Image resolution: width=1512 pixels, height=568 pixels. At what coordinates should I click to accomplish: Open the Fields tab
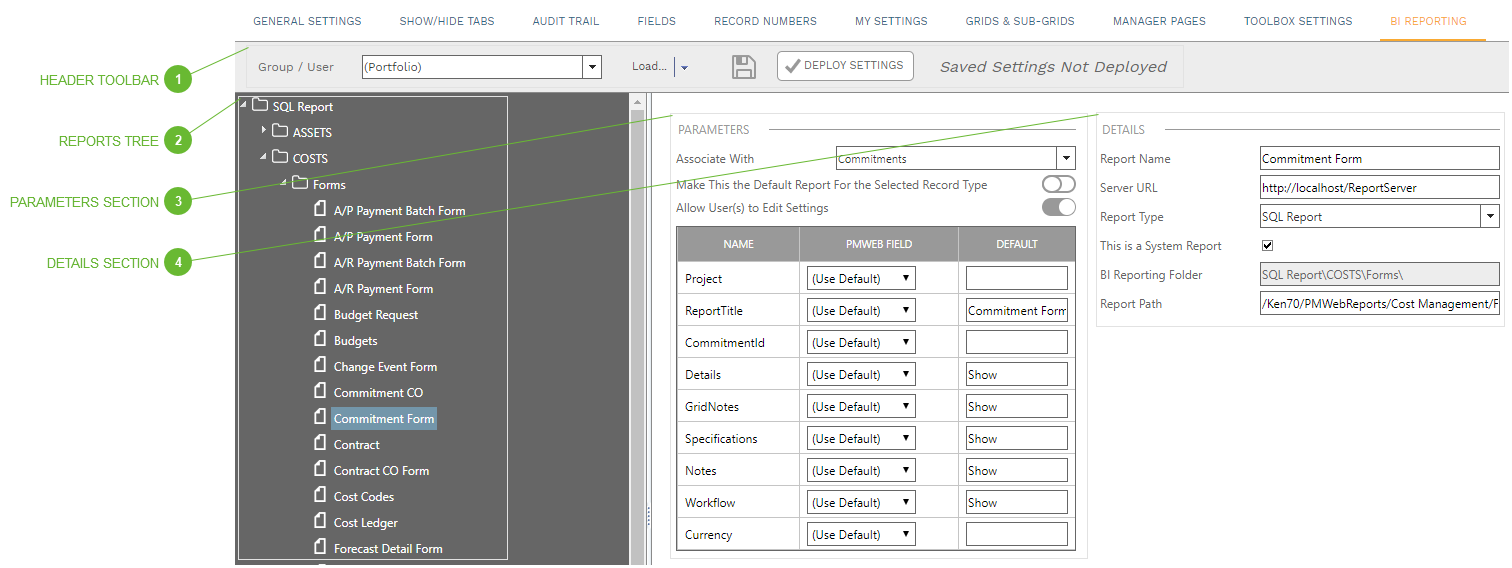[x=657, y=21]
